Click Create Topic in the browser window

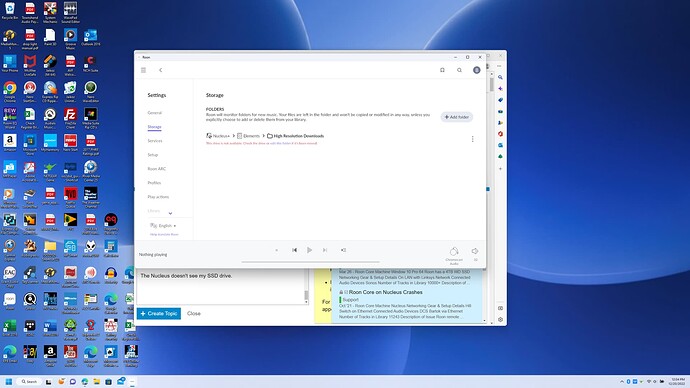[x=159, y=314]
